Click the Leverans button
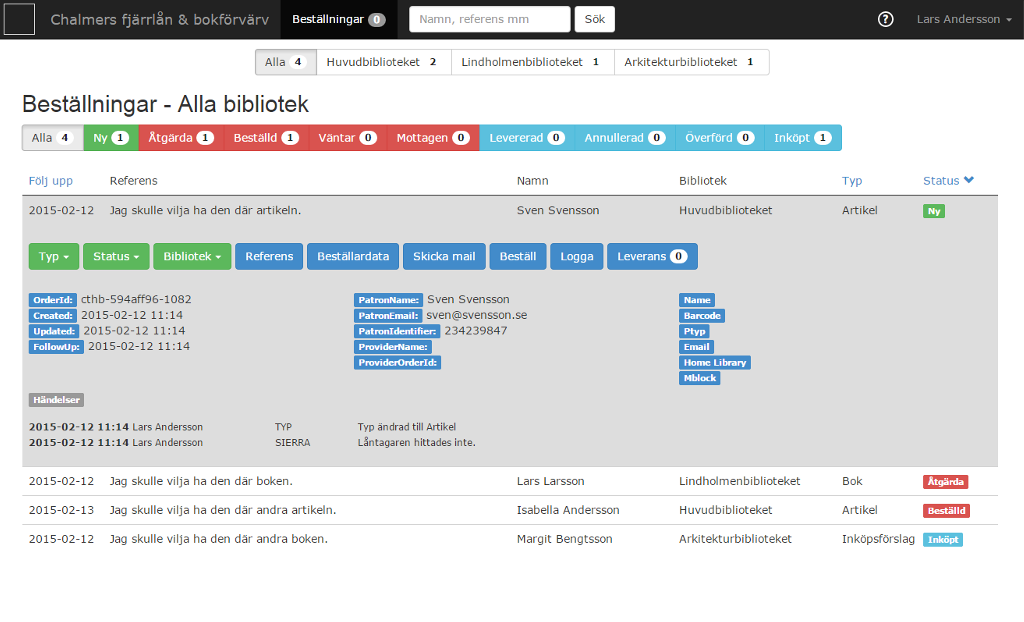 click(651, 257)
